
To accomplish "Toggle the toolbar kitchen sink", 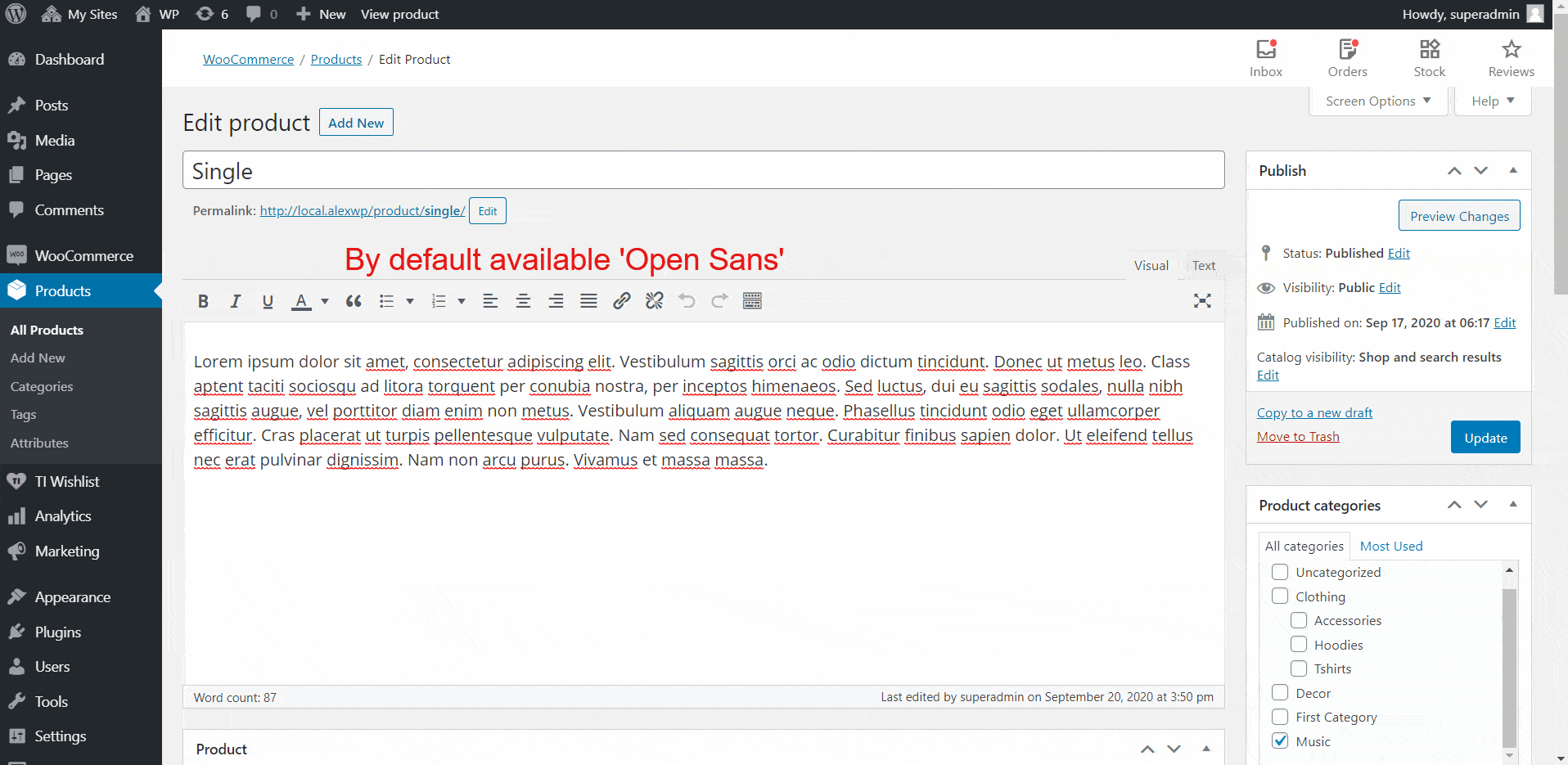I will click(753, 301).
